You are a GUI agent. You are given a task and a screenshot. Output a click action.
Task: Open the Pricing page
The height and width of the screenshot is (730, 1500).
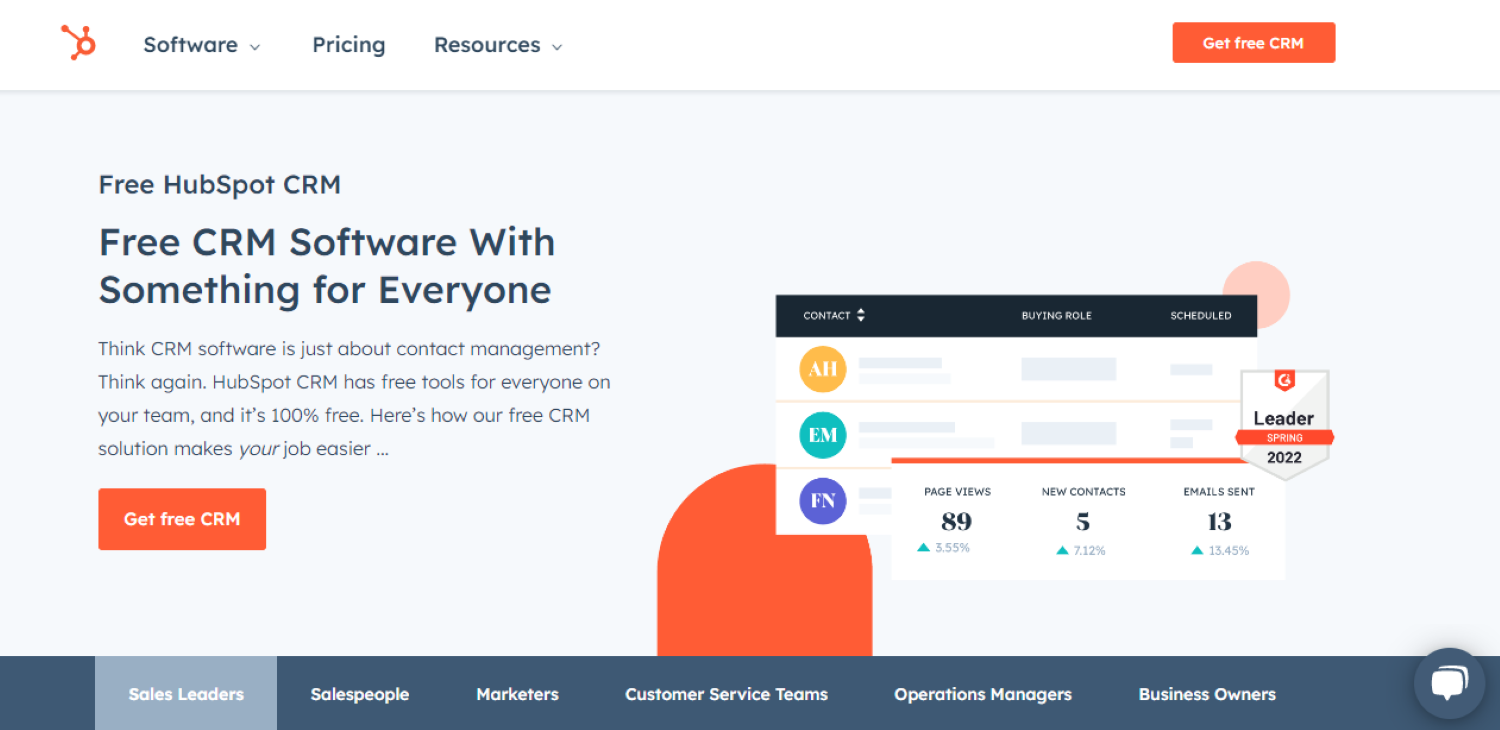[x=348, y=45]
